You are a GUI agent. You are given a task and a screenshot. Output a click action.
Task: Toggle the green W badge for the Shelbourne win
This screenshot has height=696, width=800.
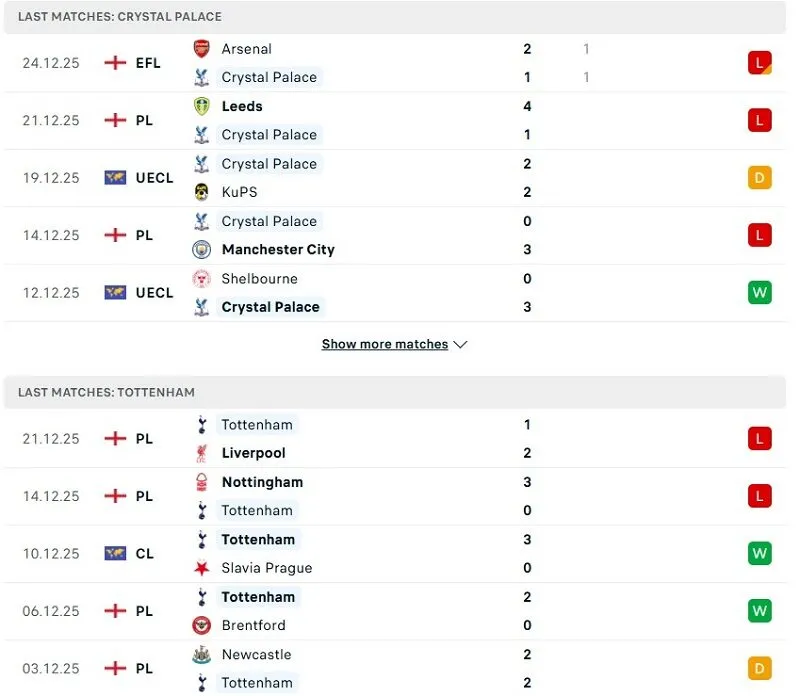point(760,292)
